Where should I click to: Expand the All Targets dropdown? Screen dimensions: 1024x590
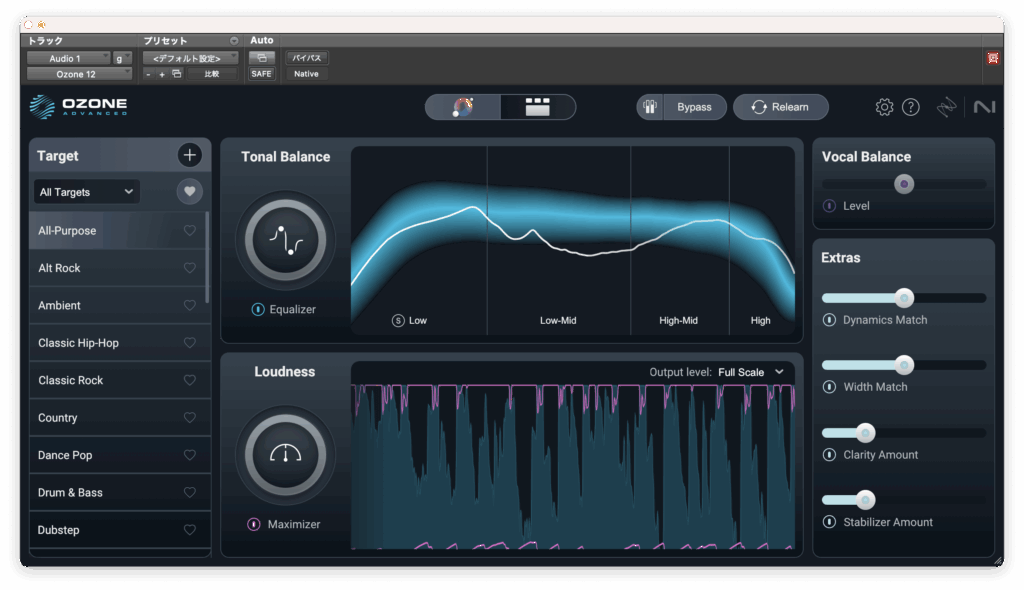point(87,192)
